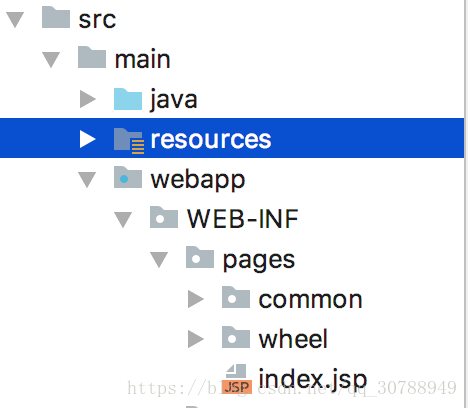This screenshot has width=468, height=408.
Task: Select the java tree row label
Action: tap(173, 99)
